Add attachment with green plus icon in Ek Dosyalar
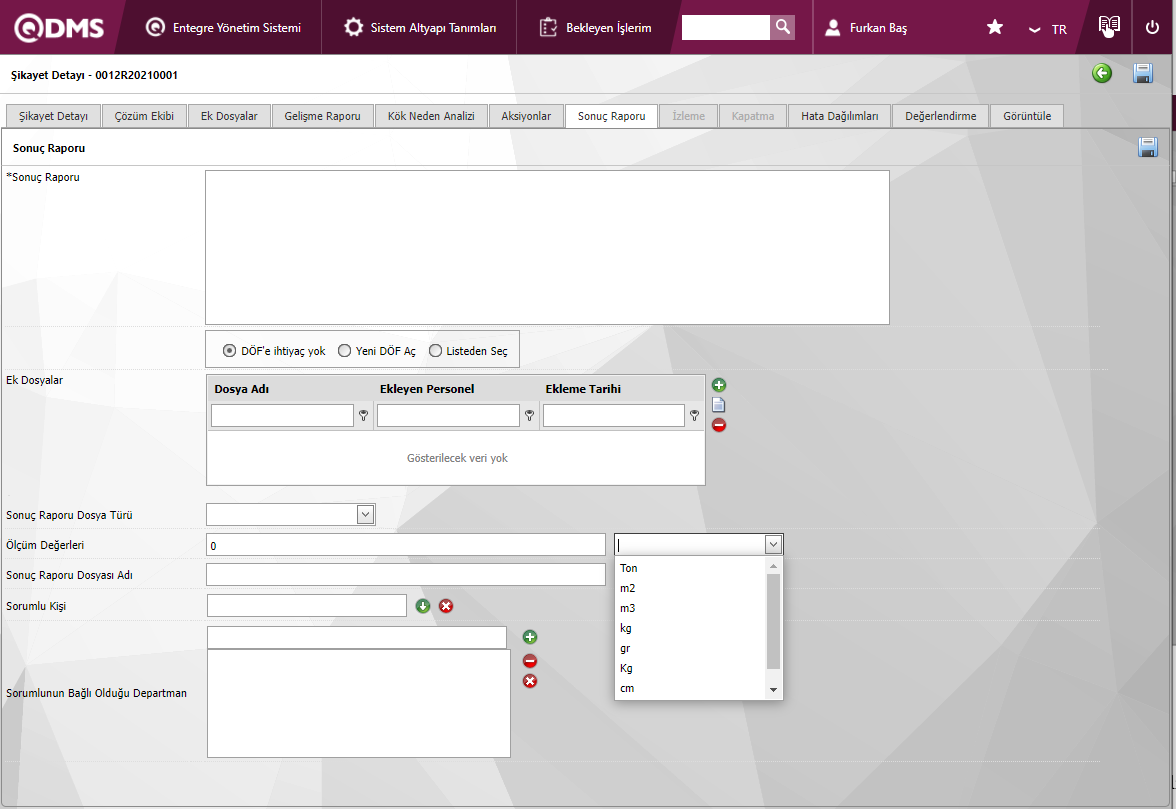 tap(719, 385)
